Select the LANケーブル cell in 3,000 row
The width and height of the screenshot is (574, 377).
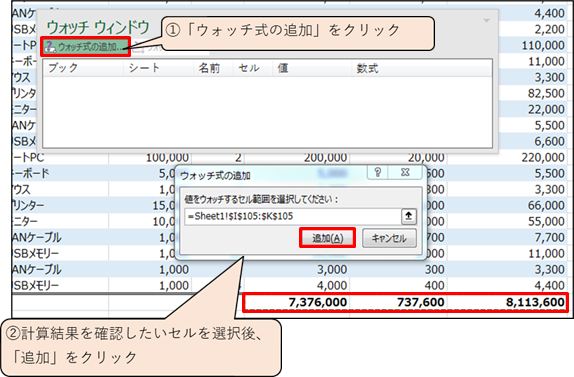[x=60, y=269]
